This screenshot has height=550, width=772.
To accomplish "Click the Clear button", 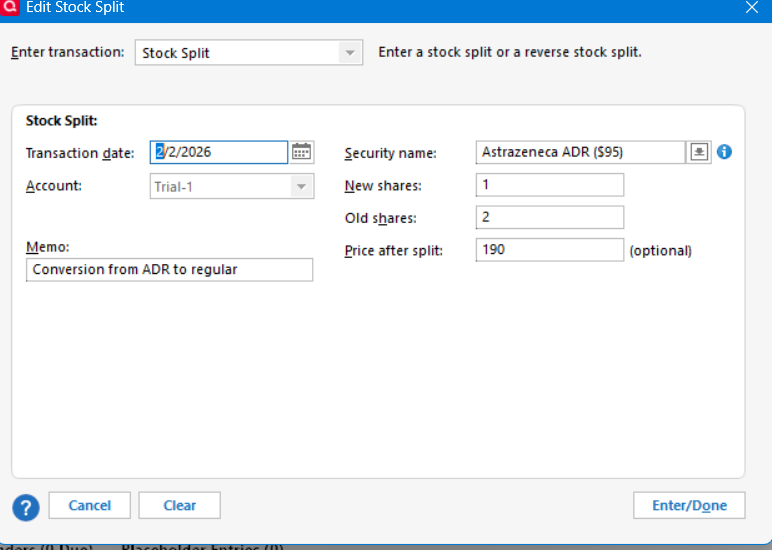I will pyautogui.click(x=179, y=505).
